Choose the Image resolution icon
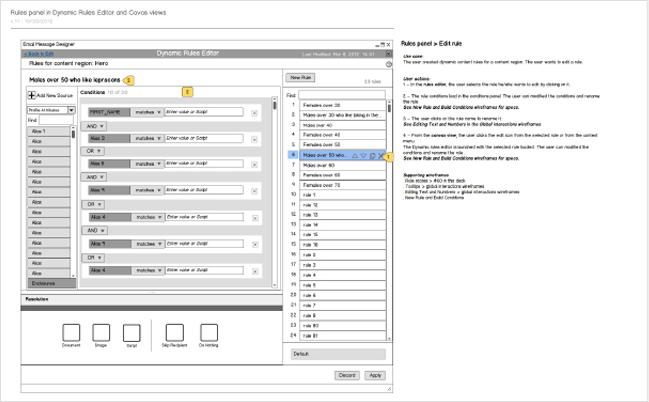This screenshot has height=402, width=649. [x=101, y=332]
